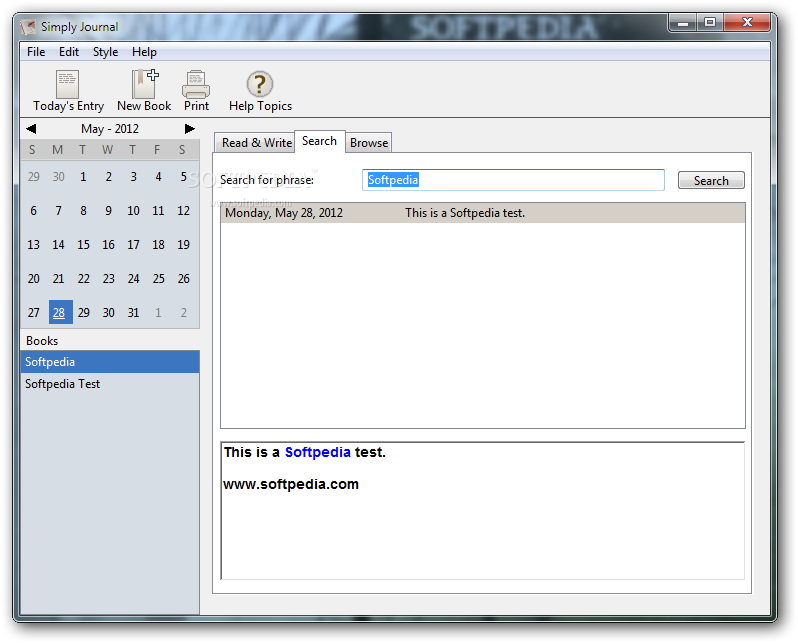The height and width of the screenshot is (643, 798).
Task: Click the Print toolbar icon
Action: pos(196,91)
